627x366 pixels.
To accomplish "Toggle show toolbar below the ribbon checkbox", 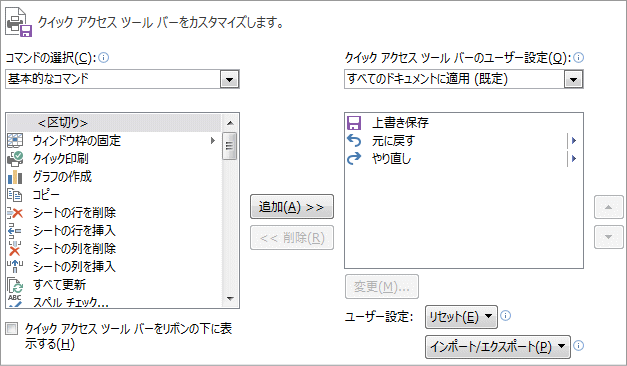I will (x=12, y=329).
